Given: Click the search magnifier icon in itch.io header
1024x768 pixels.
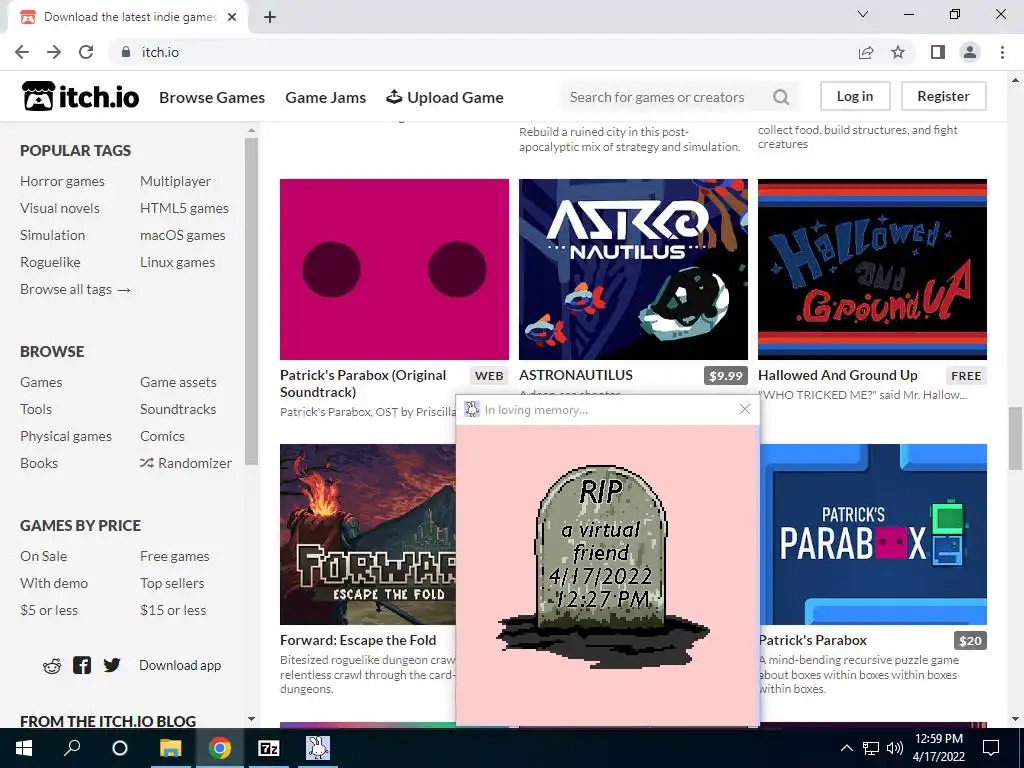Looking at the screenshot, I should [780, 97].
